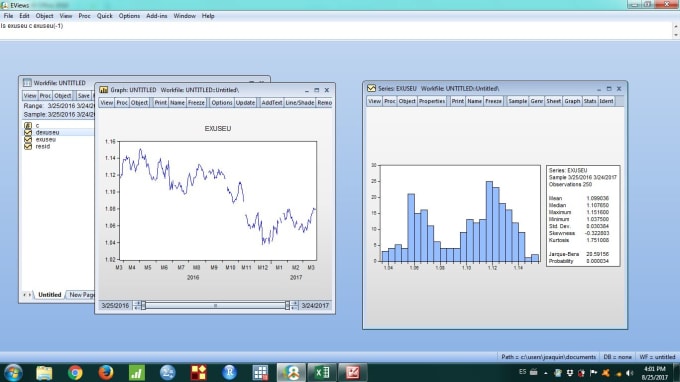Select the exuseu series icon in workfile
This screenshot has height=382, width=680.
point(28,139)
